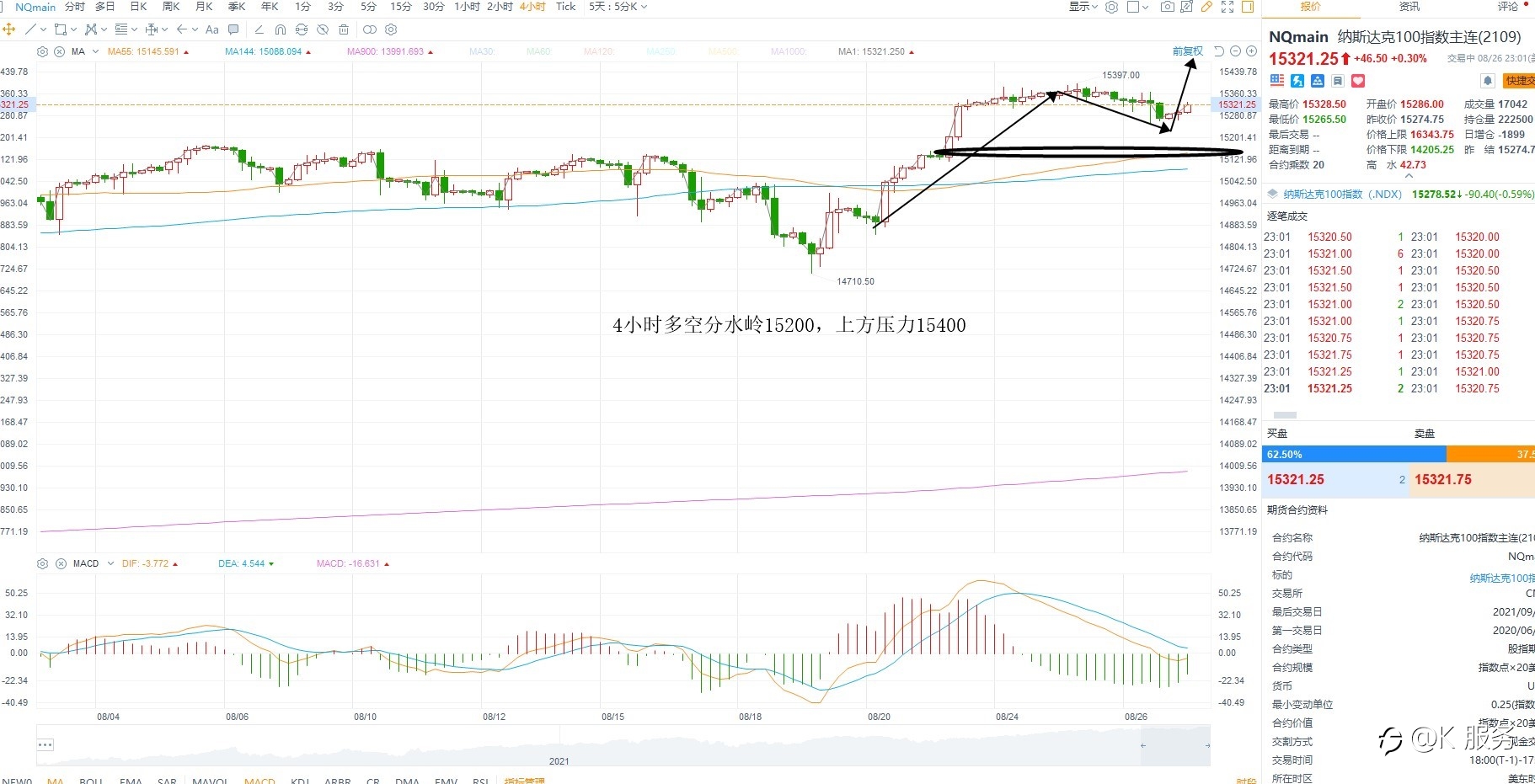Click the horizontal scrollbar under trade list
This screenshot has height=784, width=1535.
(1285, 415)
